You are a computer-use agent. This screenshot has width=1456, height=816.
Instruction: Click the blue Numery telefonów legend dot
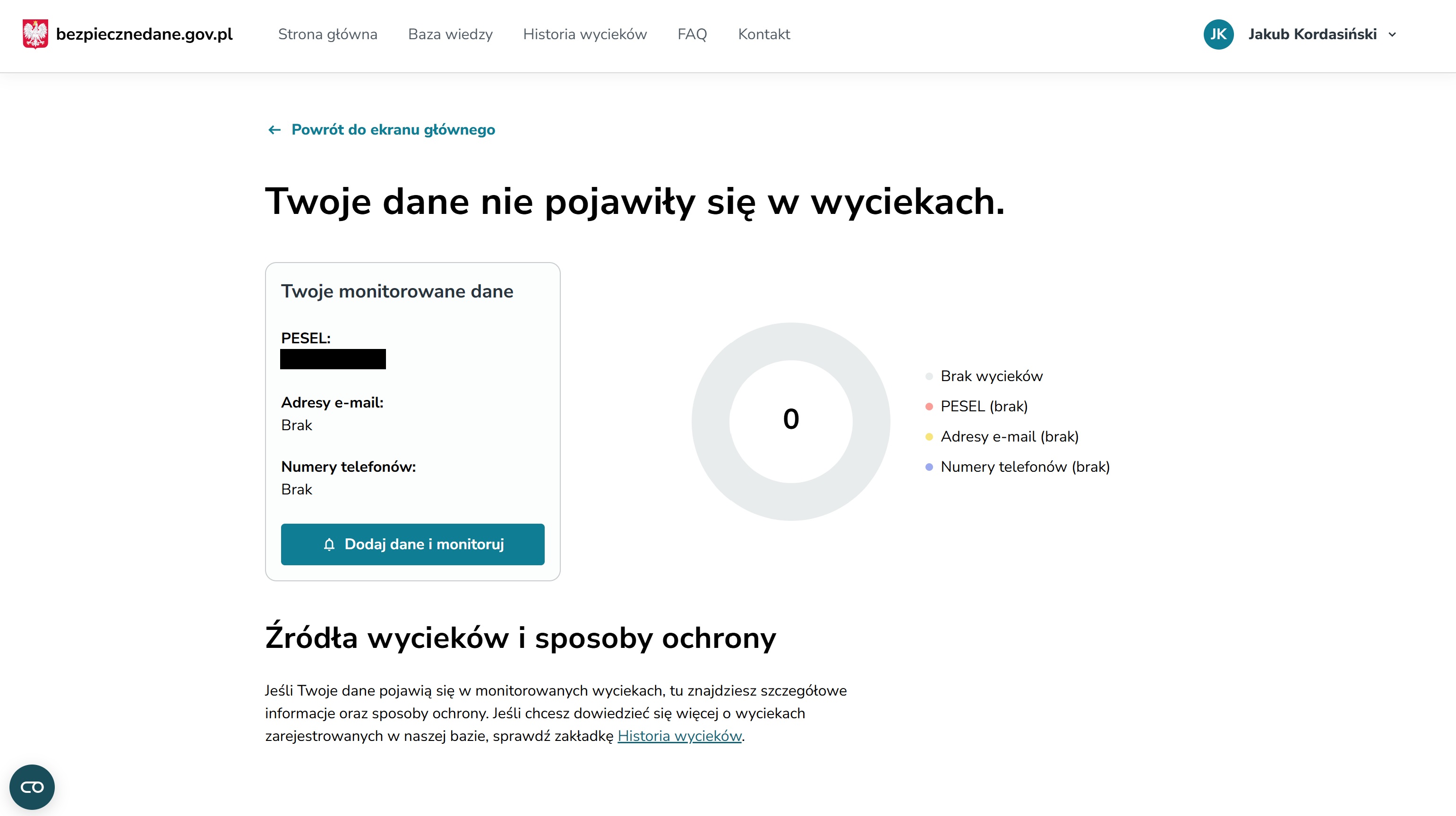click(929, 467)
